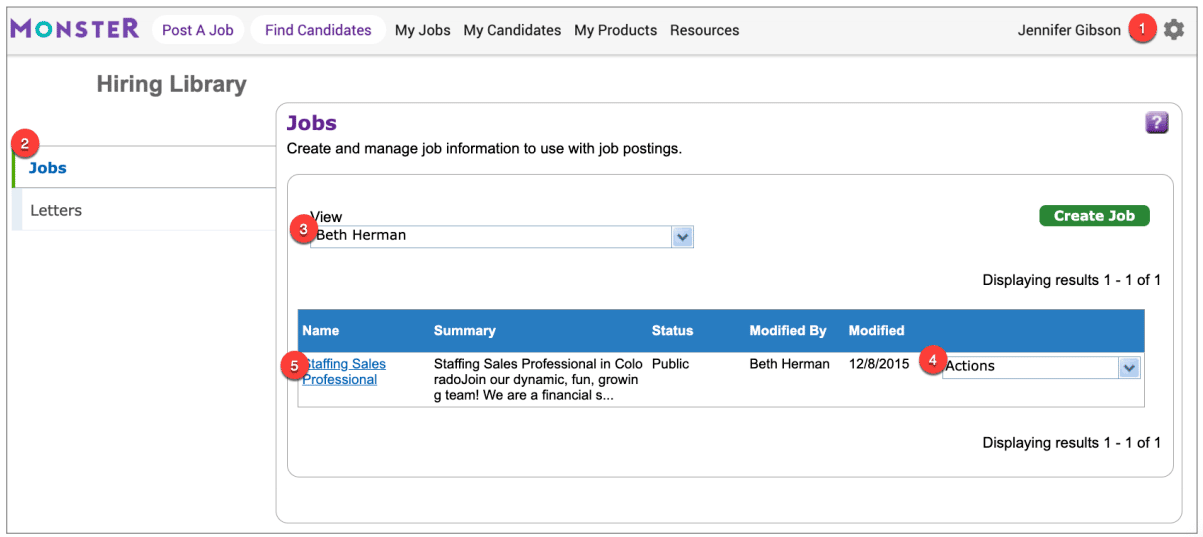Sort by the Name column header

point(321,330)
